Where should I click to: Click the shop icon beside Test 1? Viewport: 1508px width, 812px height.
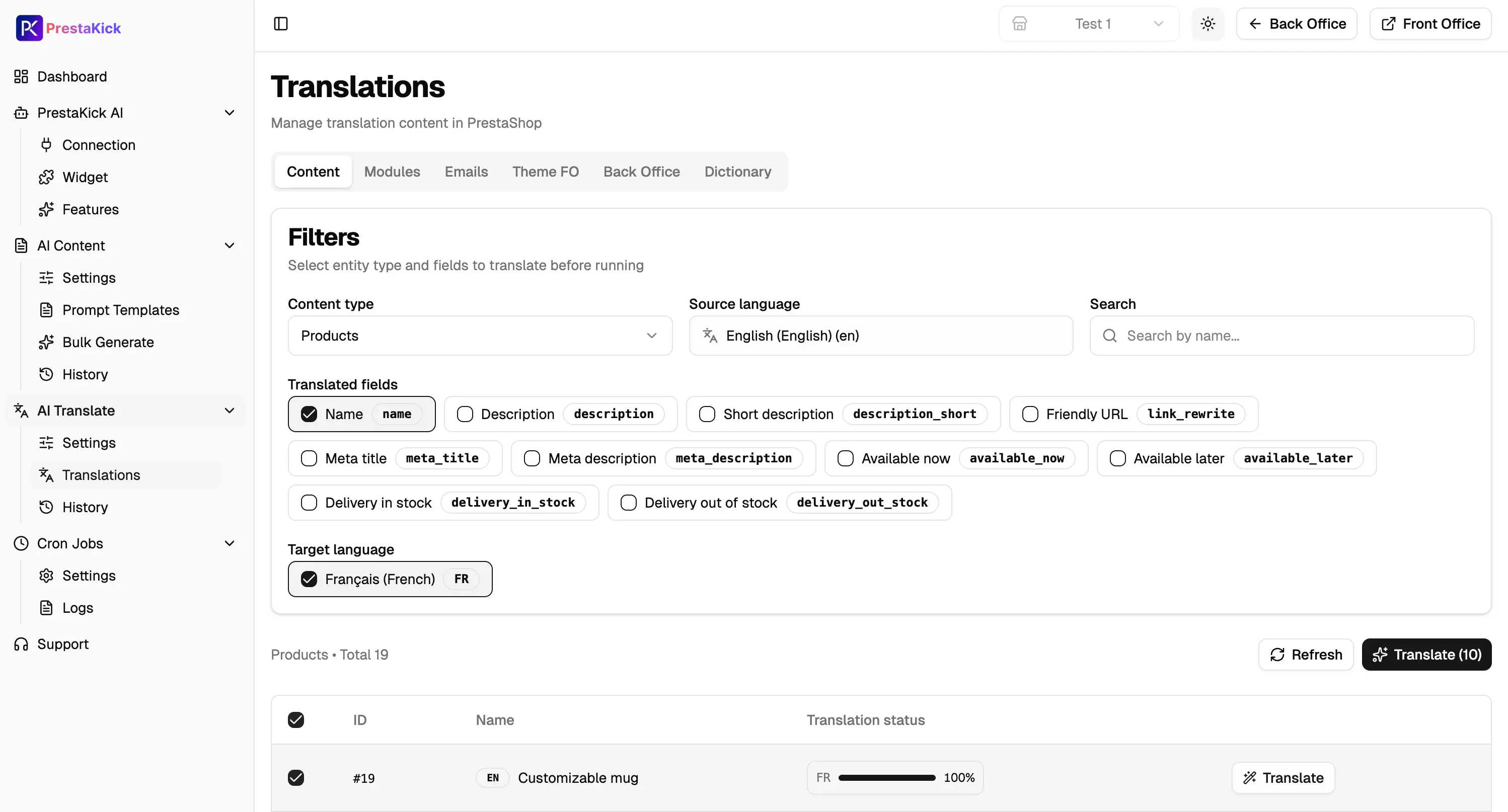point(1020,24)
